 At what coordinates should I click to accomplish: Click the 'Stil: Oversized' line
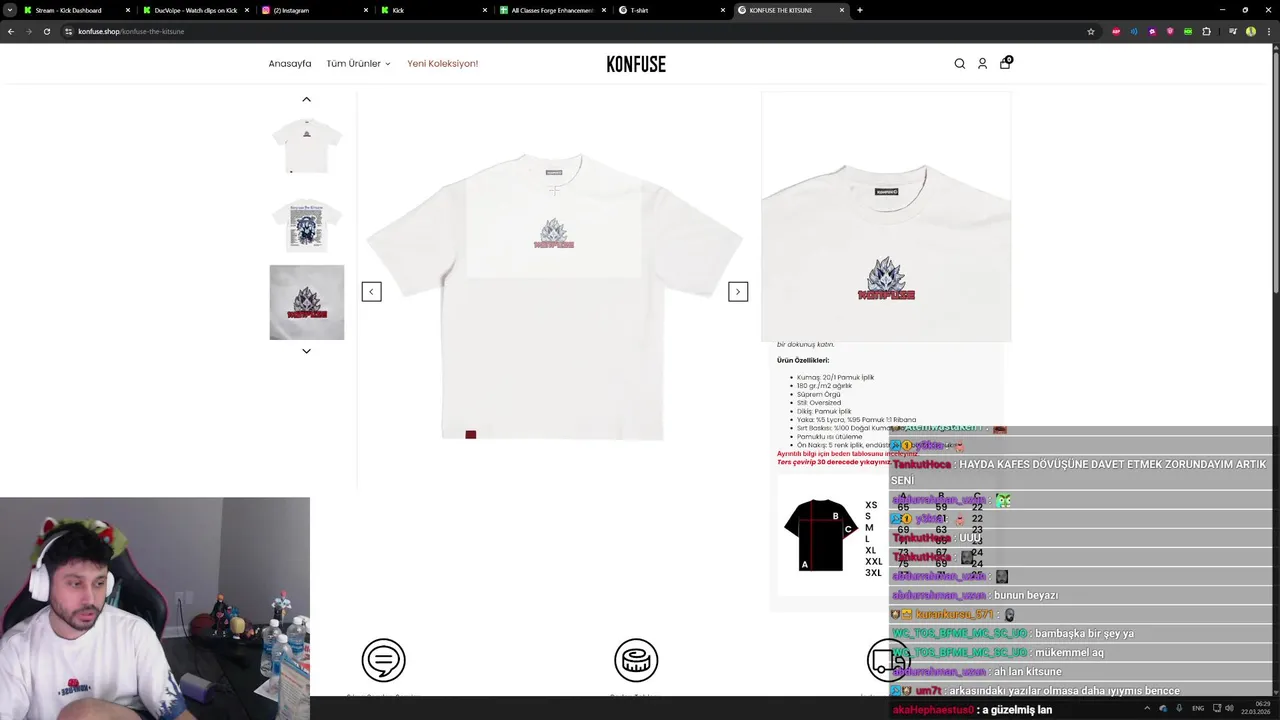[x=818, y=402]
